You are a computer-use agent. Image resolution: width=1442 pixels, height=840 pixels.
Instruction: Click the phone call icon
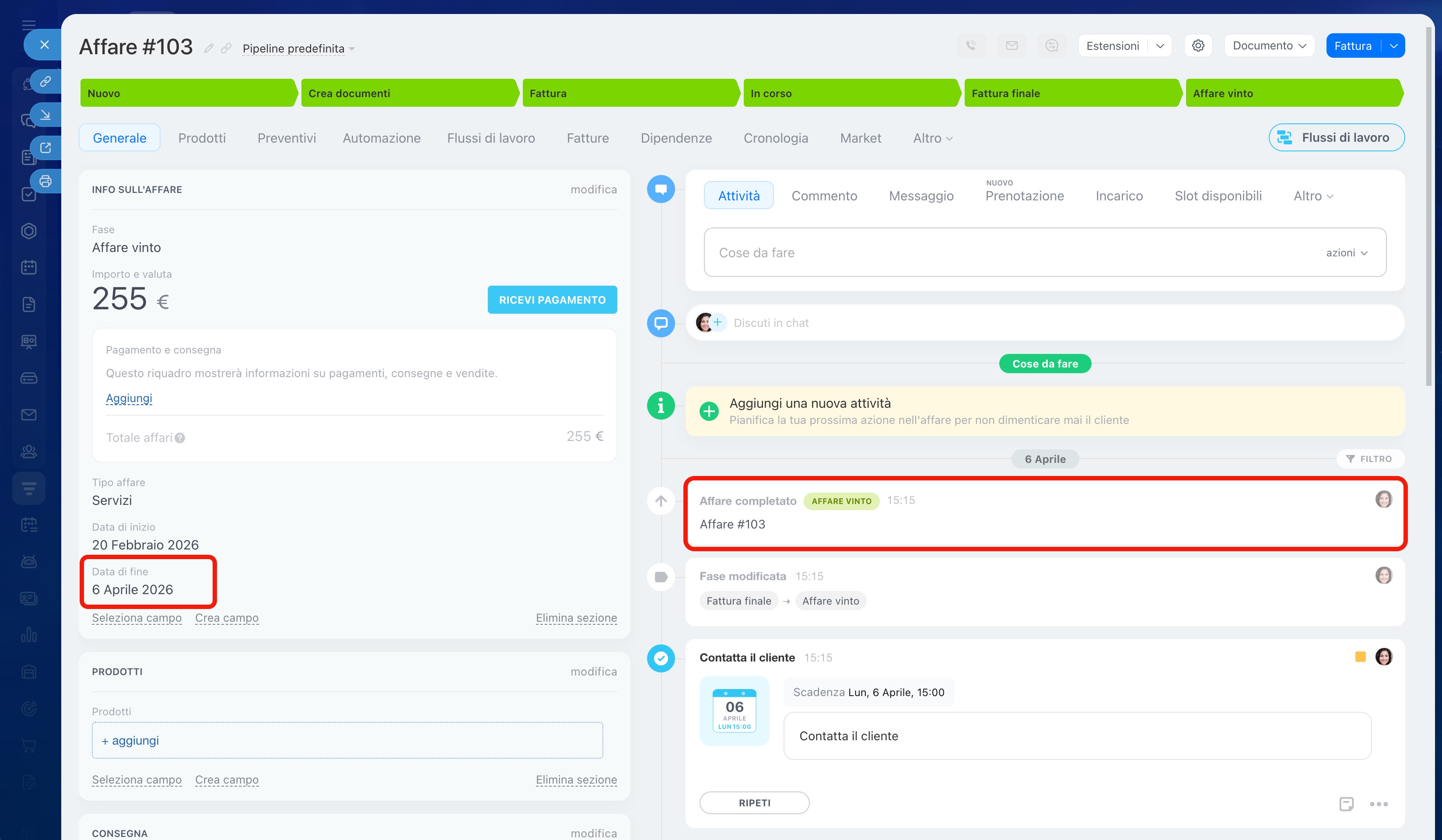(971, 46)
